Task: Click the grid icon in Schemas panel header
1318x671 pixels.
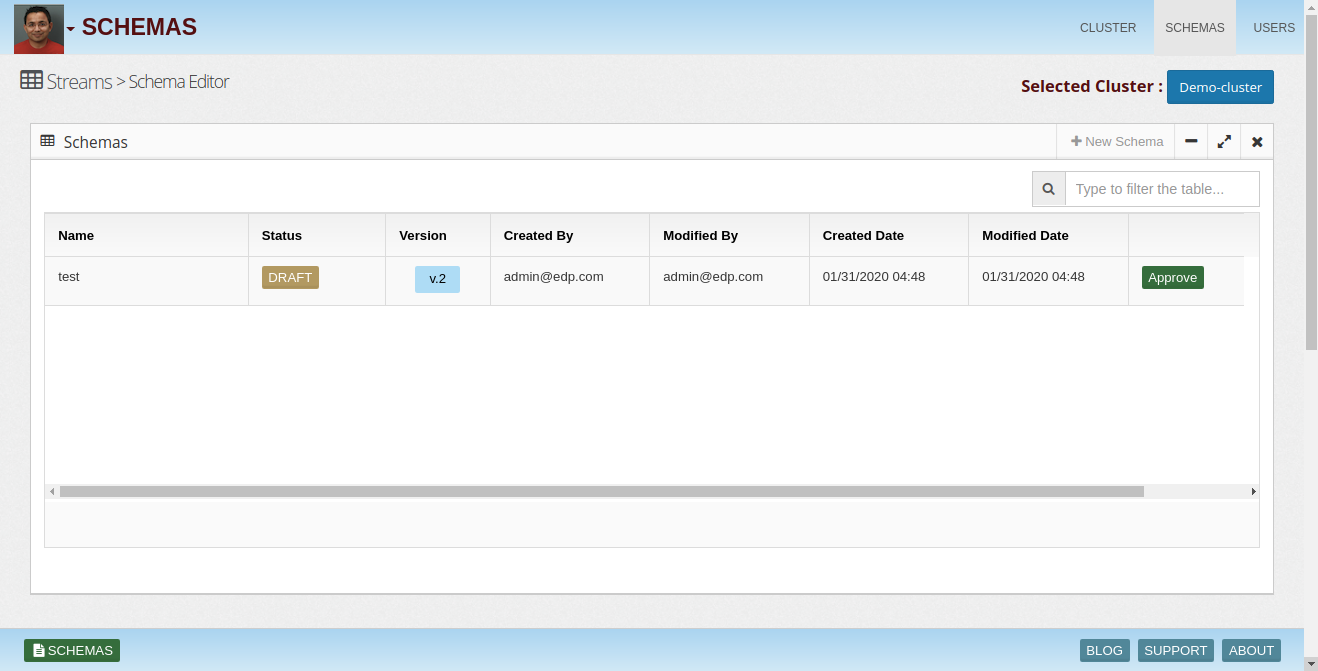Action: click(x=47, y=141)
